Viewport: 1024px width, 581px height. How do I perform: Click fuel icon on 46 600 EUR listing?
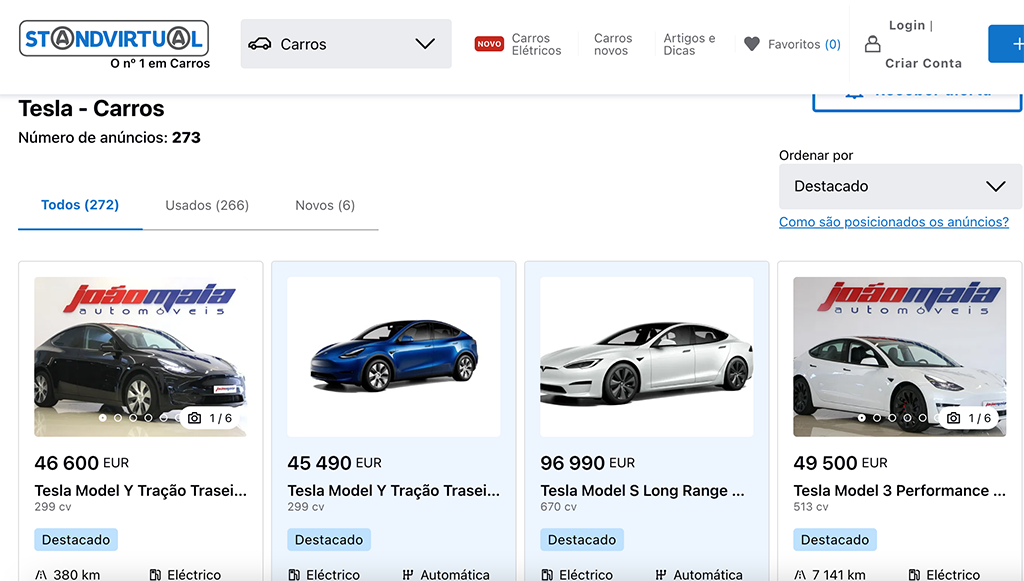pyautogui.click(x=155, y=575)
